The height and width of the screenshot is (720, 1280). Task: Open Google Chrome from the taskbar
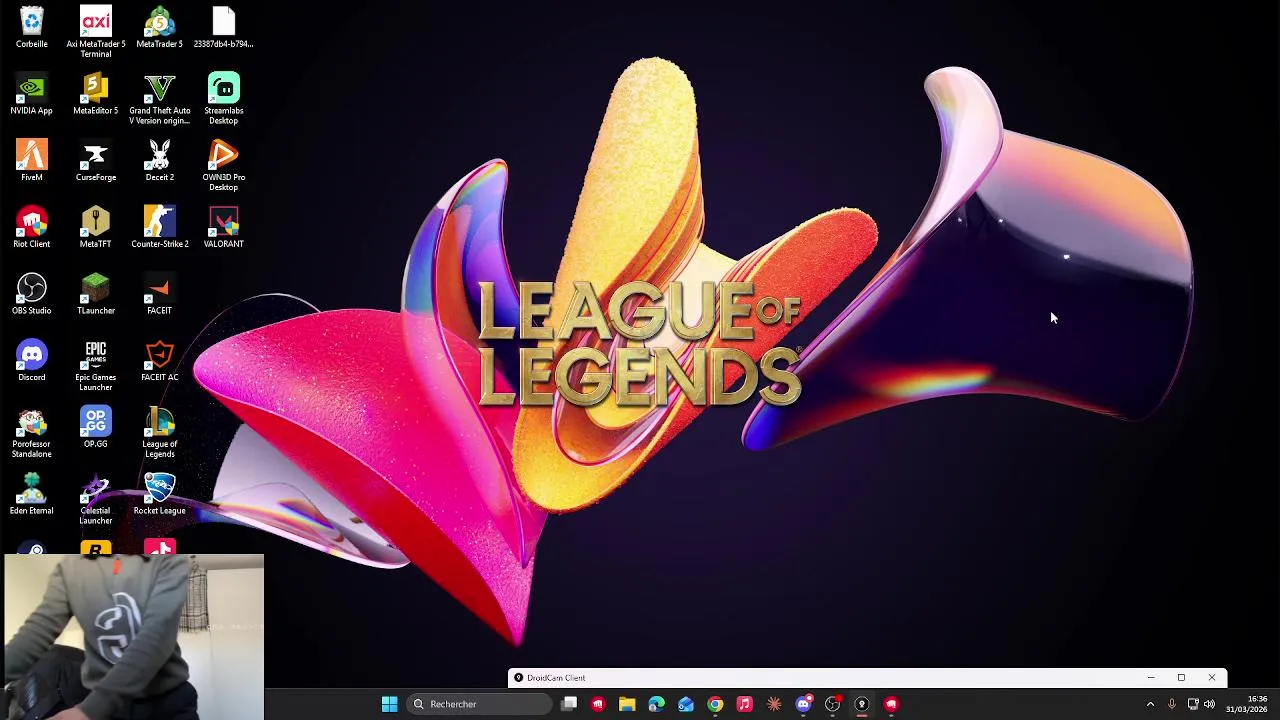pyautogui.click(x=715, y=704)
